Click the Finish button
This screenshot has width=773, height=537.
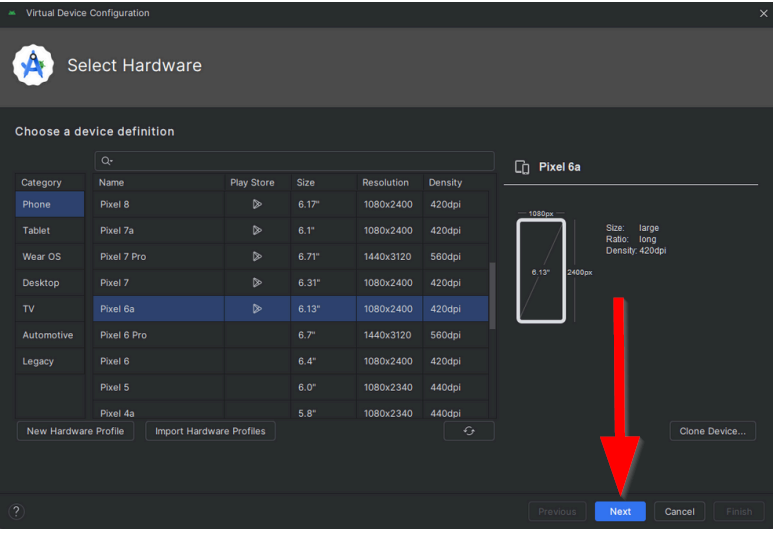(738, 511)
